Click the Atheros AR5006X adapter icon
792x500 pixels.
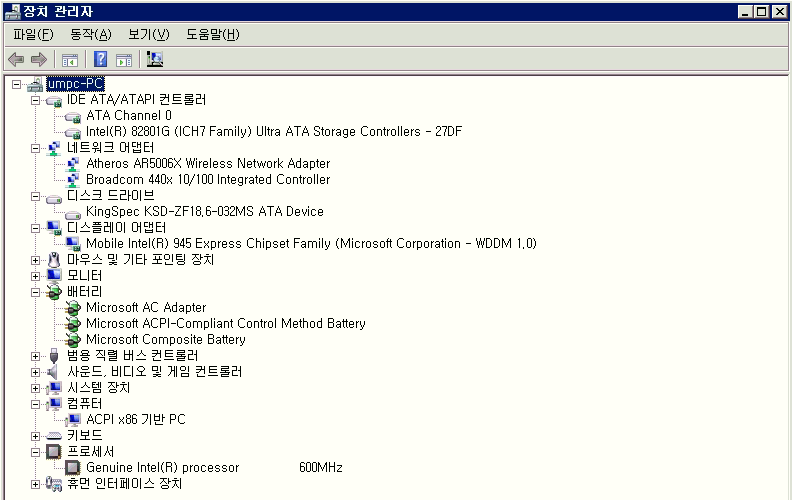73,164
